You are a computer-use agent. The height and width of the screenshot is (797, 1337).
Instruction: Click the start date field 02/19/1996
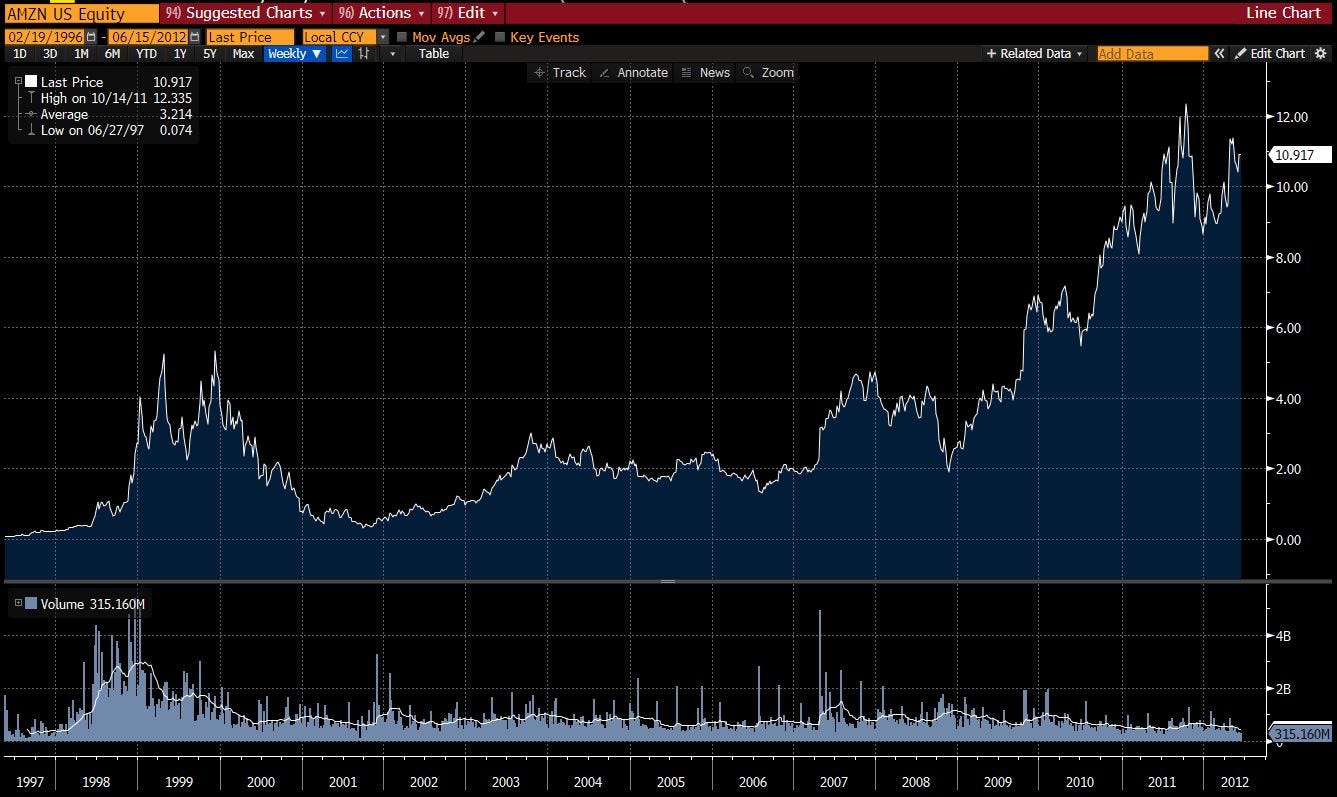coord(47,37)
